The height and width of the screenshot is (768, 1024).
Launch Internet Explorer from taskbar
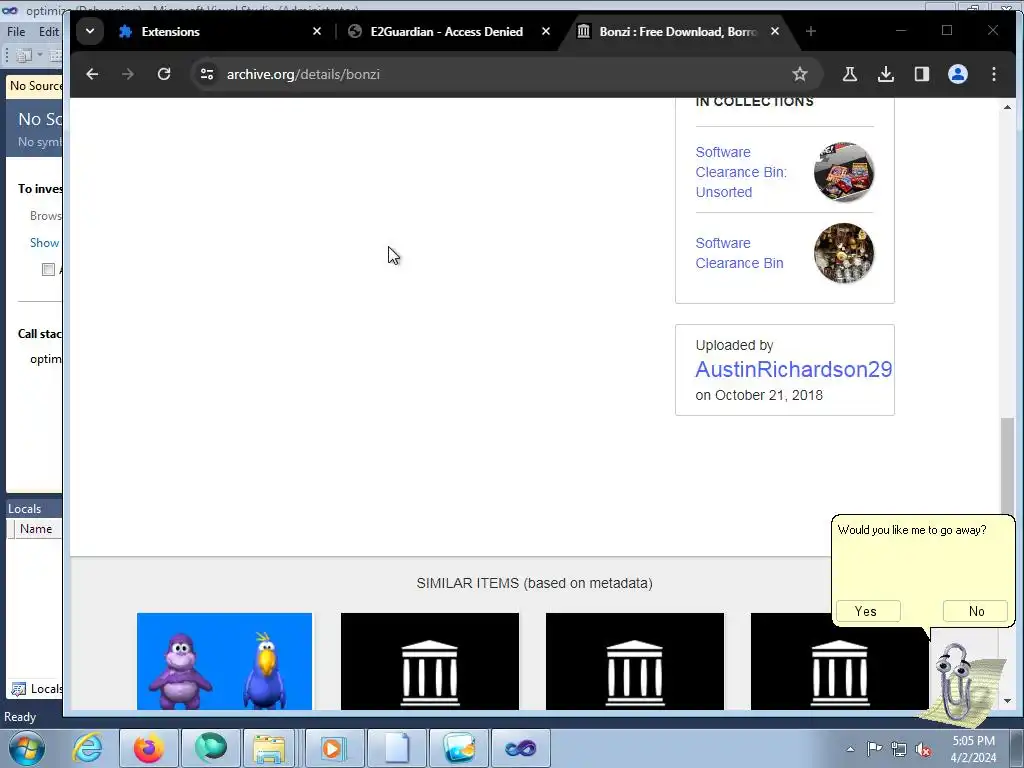88,748
